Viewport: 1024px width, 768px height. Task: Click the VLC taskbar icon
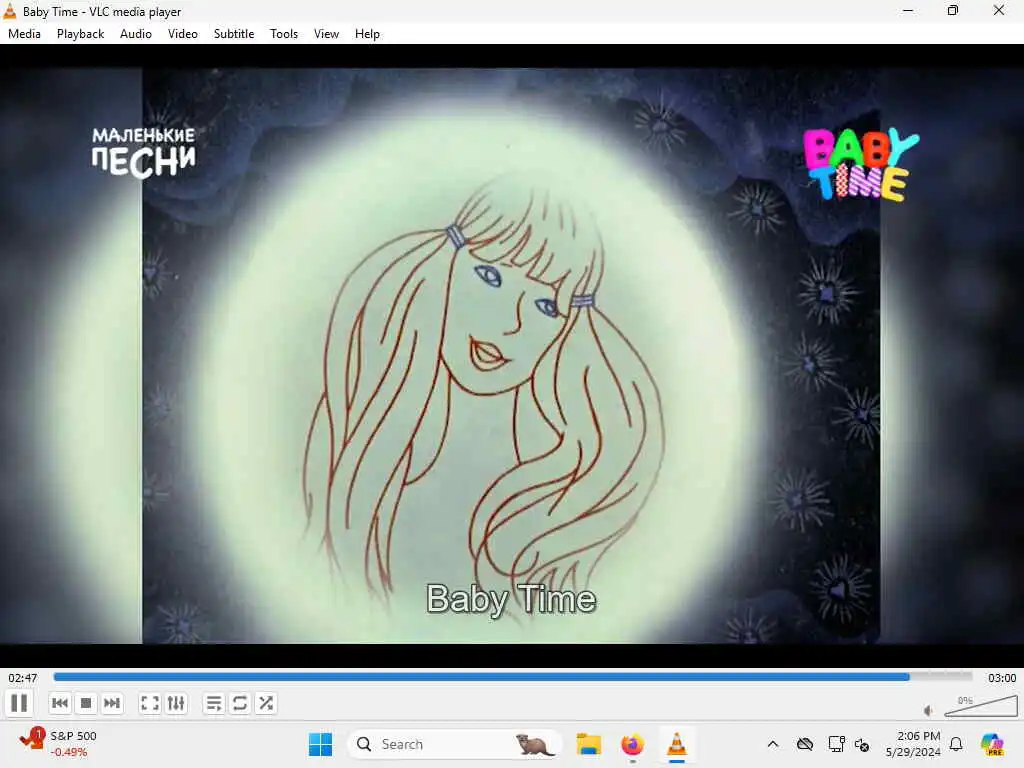coord(677,744)
